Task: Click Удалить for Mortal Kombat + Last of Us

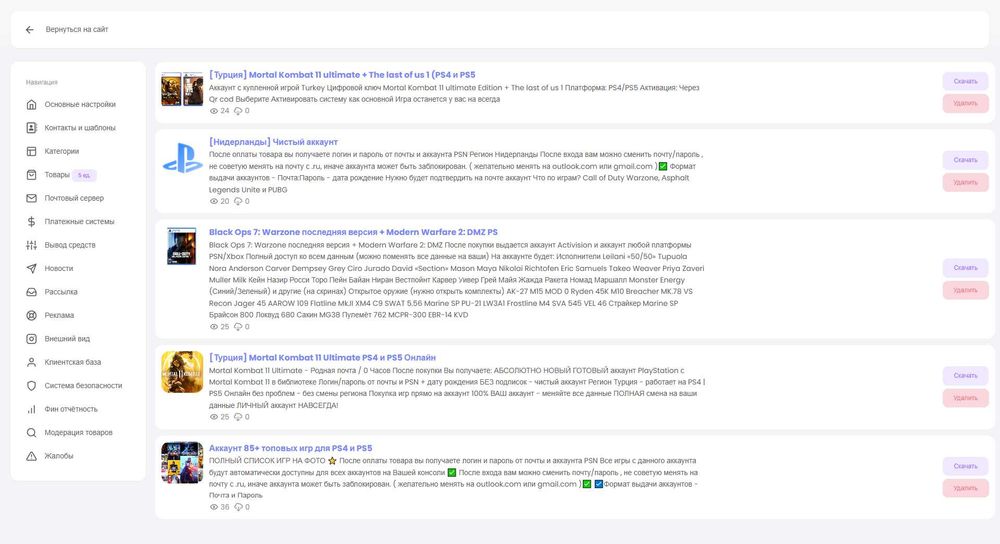Action: click(965, 103)
